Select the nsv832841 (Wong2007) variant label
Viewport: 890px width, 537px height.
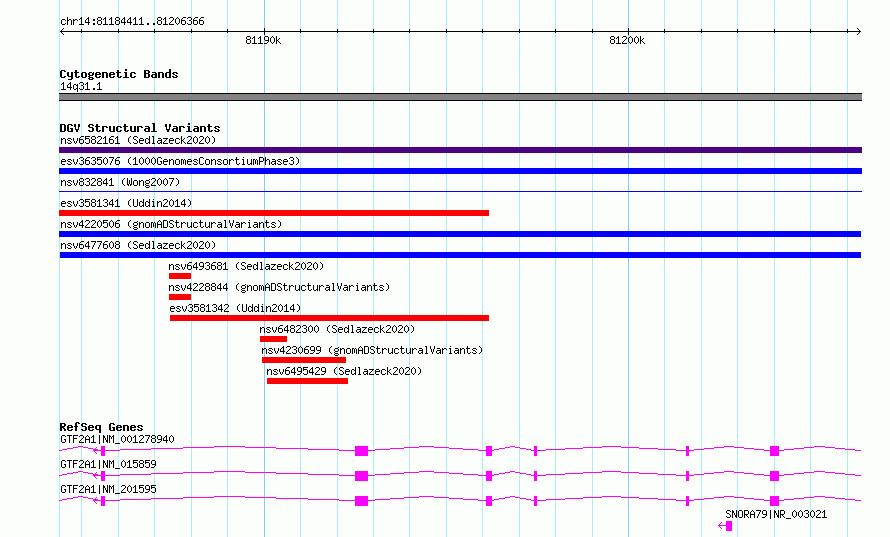click(x=120, y=182)
